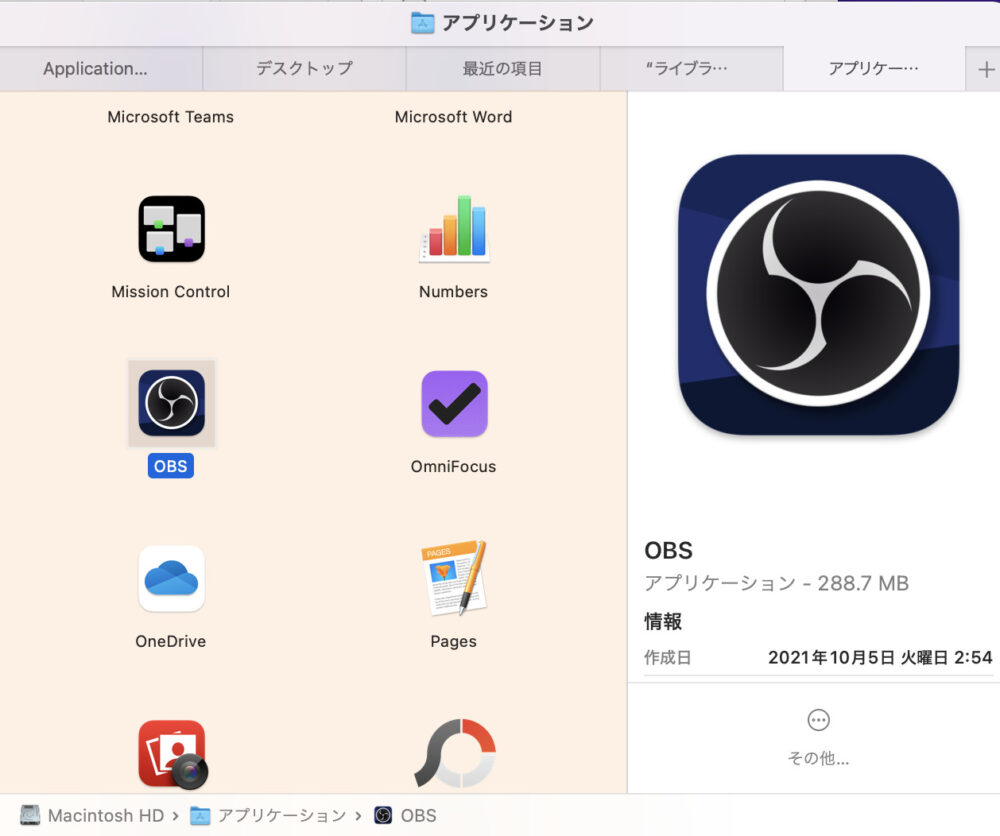Click the アプリケーション window title text

(518, 24)
